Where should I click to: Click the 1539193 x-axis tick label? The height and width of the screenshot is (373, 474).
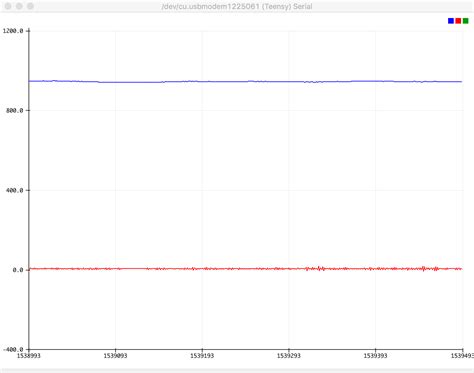(202, 356)
